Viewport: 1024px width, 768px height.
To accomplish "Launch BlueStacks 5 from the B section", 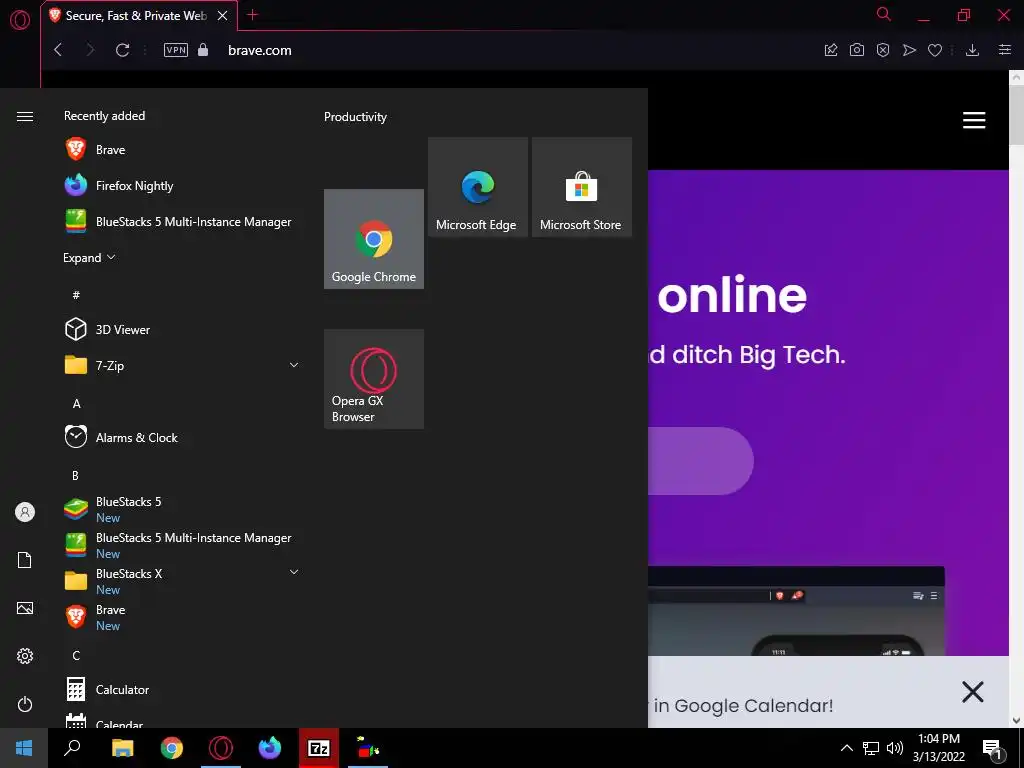I will click(x=183, y=509).
